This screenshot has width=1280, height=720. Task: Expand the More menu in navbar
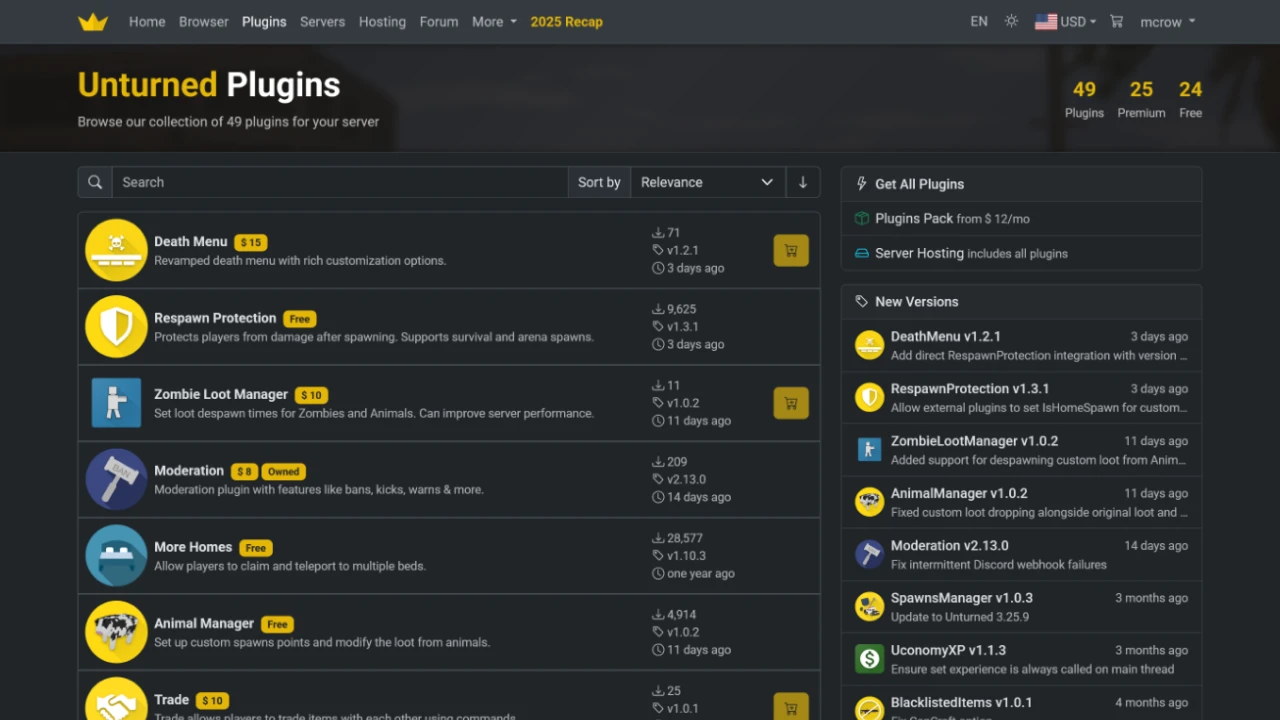point(494,22)
